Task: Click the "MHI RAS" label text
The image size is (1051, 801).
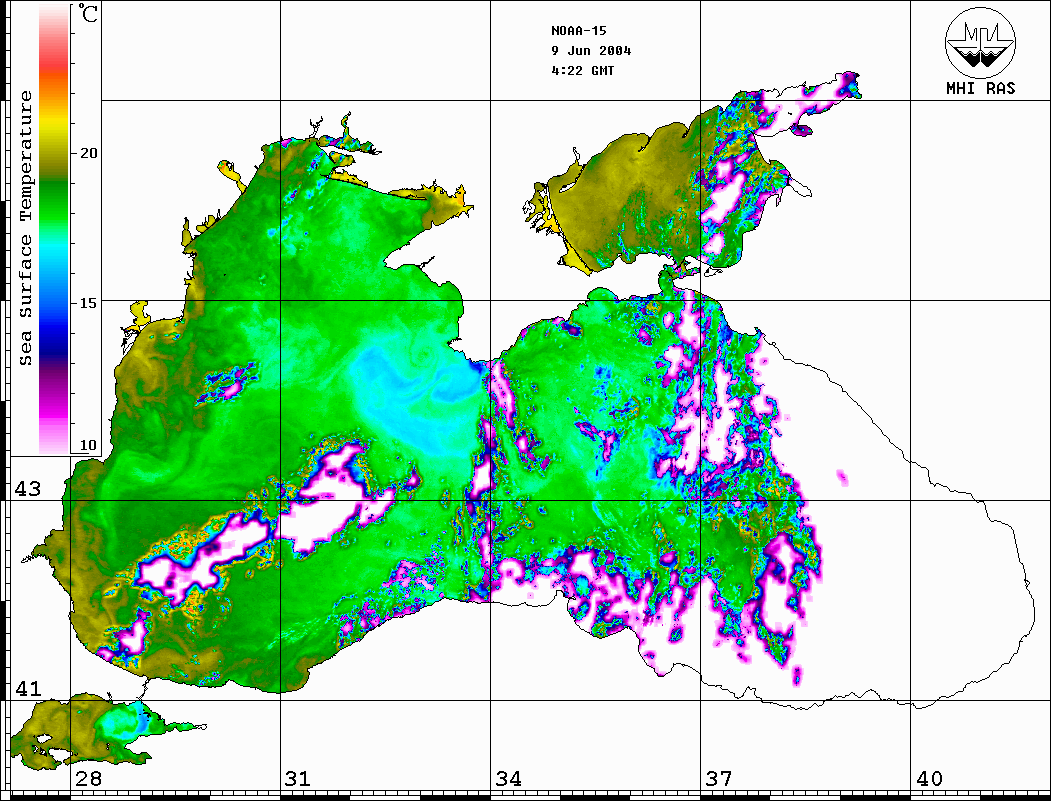Action: (981, 88)
